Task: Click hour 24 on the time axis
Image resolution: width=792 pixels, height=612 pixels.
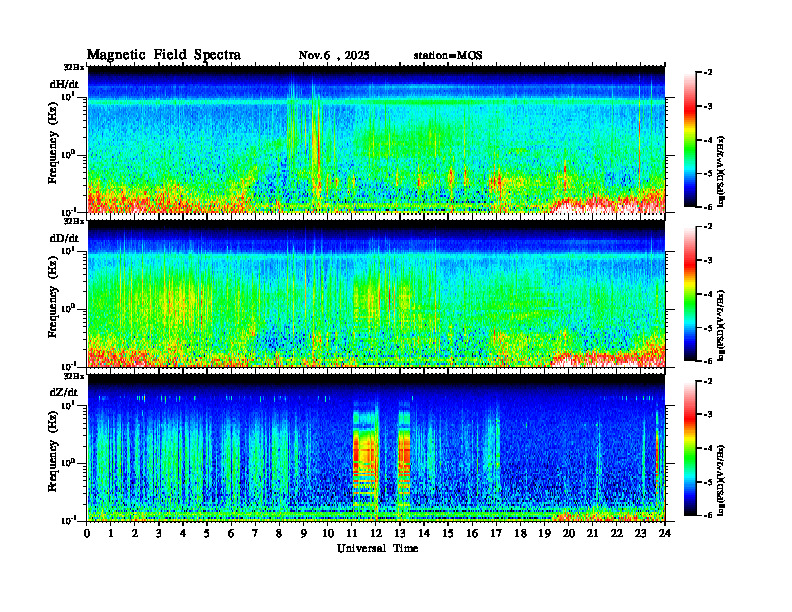Action: 665,533
